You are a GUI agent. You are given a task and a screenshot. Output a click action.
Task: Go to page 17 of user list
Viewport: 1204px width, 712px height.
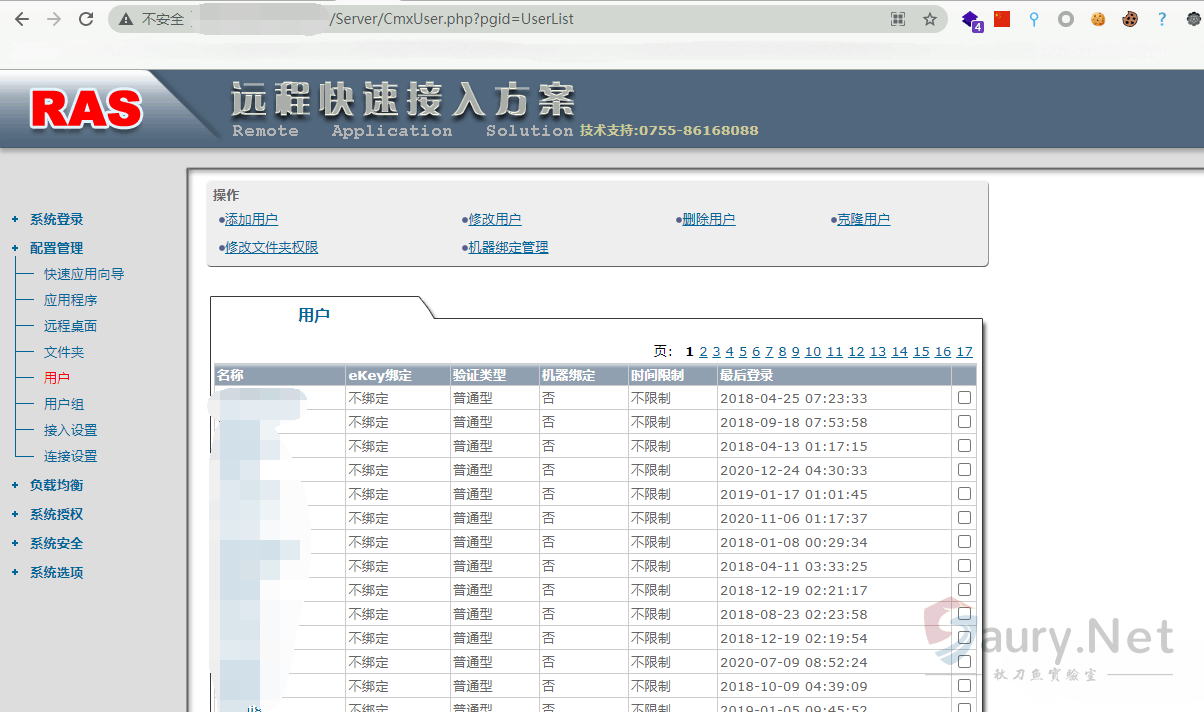[x=964, y=351]
